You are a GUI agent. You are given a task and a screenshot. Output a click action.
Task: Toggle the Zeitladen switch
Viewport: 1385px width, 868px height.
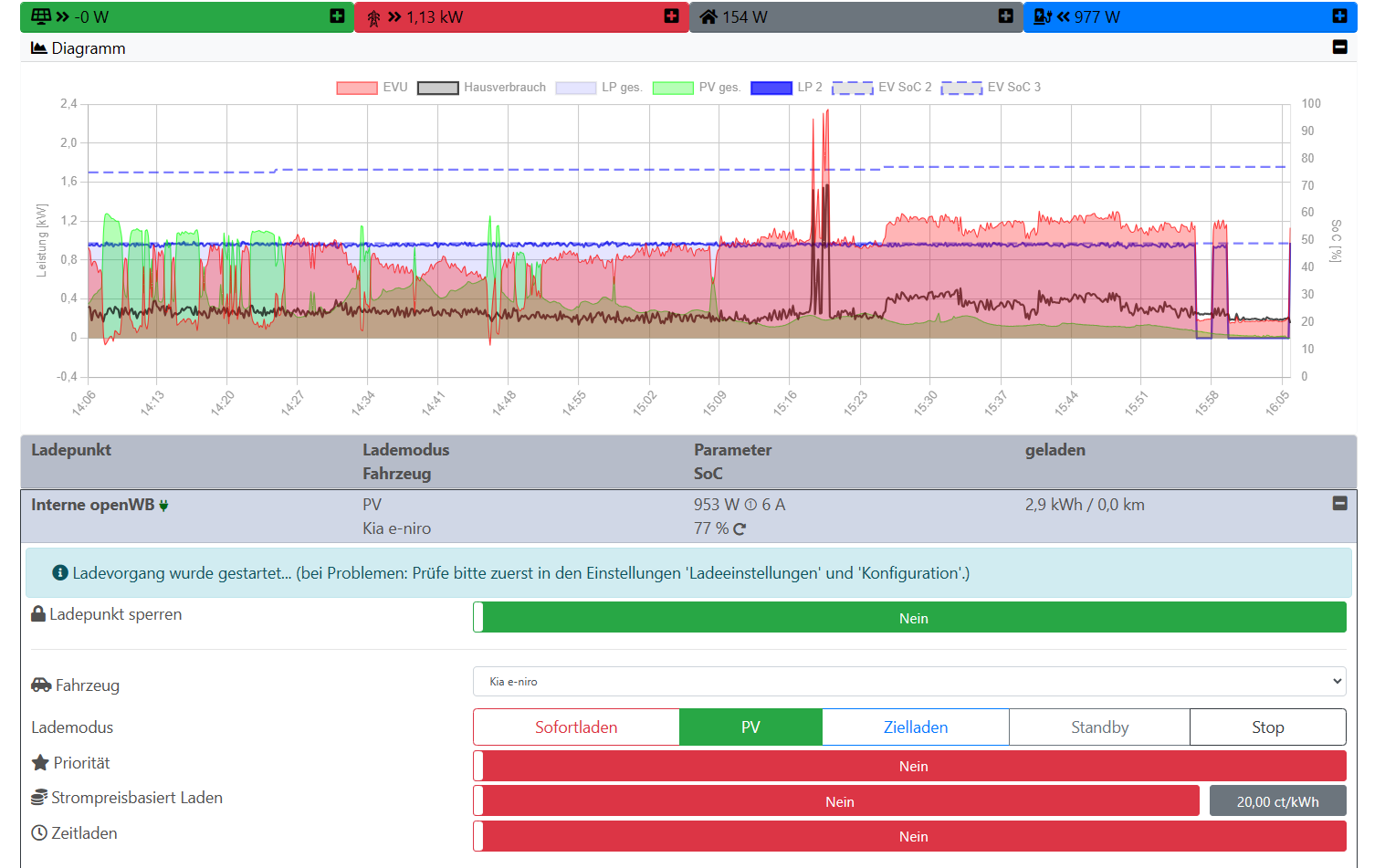click(909, 836)
